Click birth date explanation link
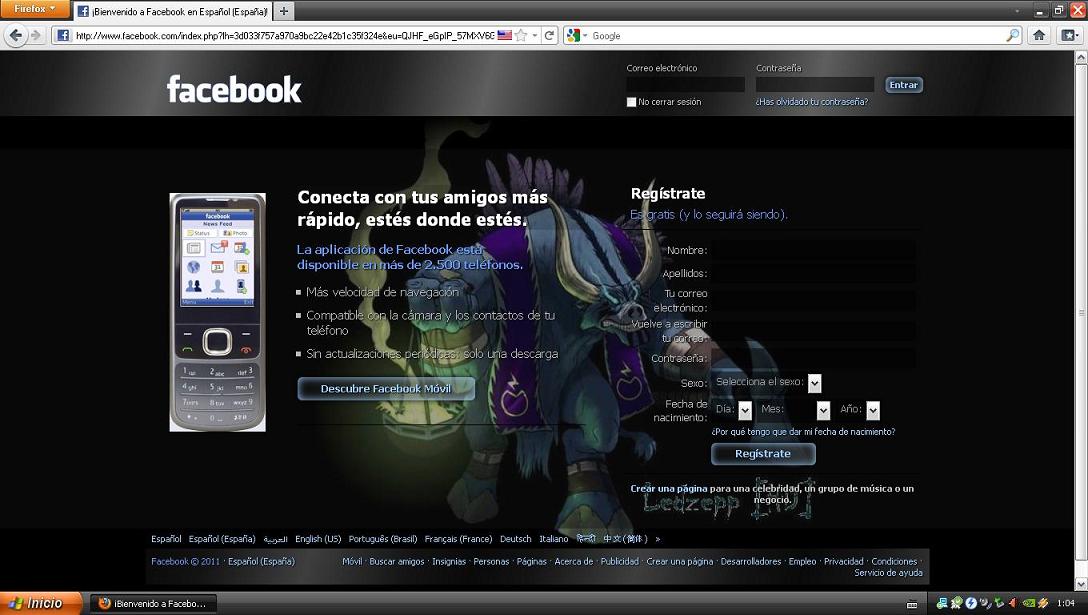Image resolution: width=1088 pixels, height=615 pixels. (803, 432)
